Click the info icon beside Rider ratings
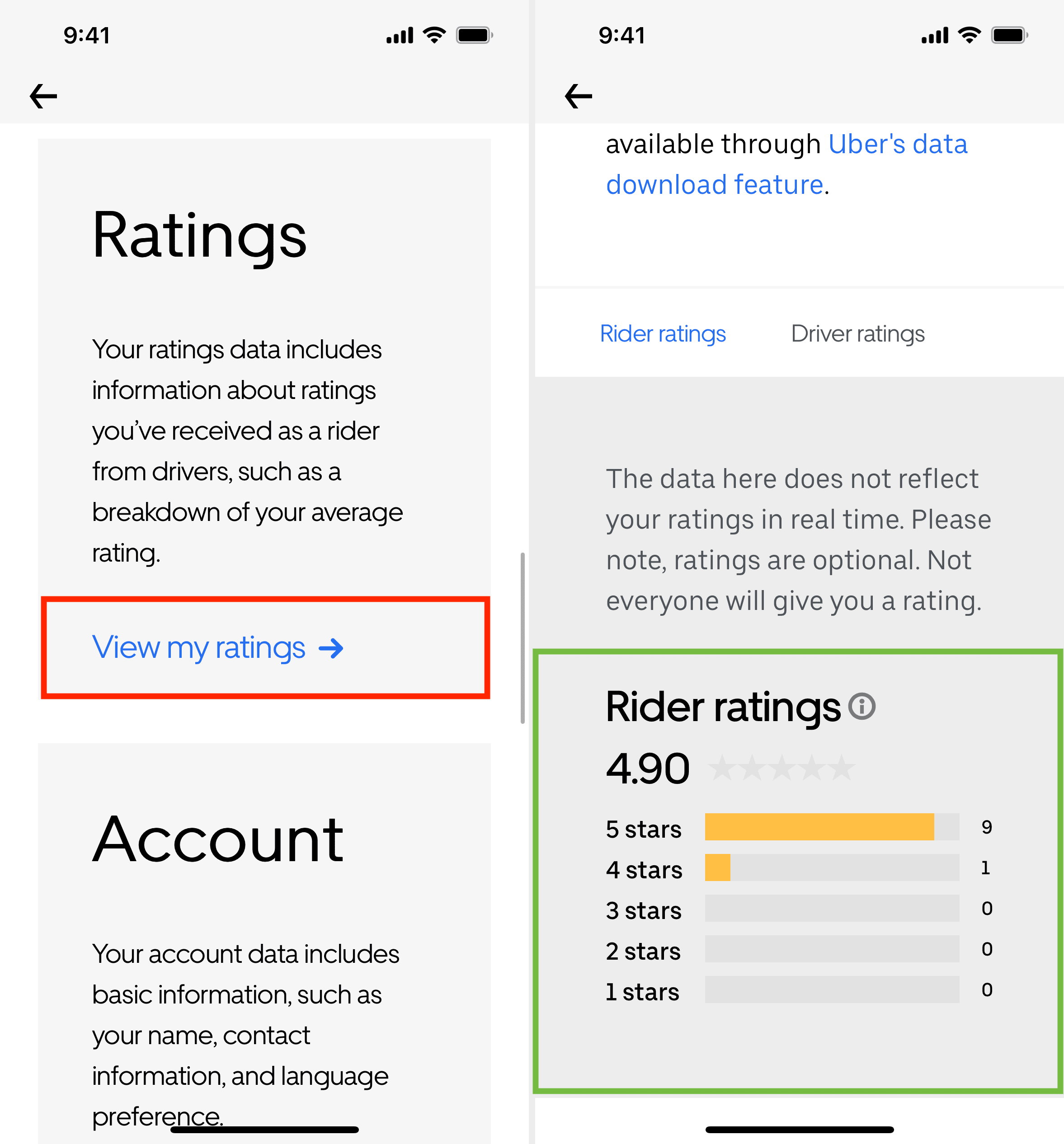Screen dimensions: 1064x1144 [862, 706]
